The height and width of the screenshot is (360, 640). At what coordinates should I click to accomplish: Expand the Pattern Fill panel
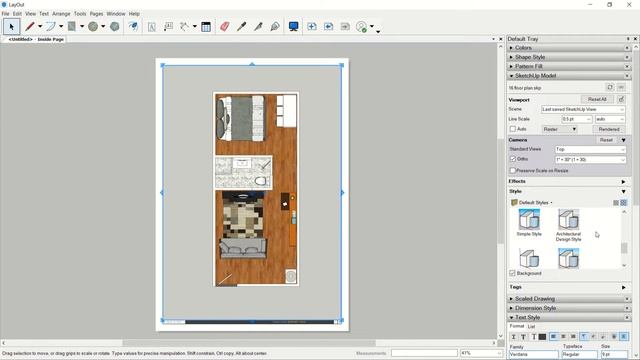pos(569,66)
